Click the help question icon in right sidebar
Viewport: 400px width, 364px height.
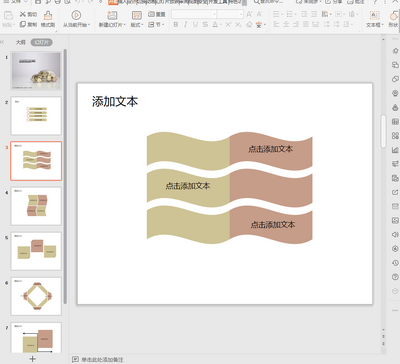click(395, 277)
